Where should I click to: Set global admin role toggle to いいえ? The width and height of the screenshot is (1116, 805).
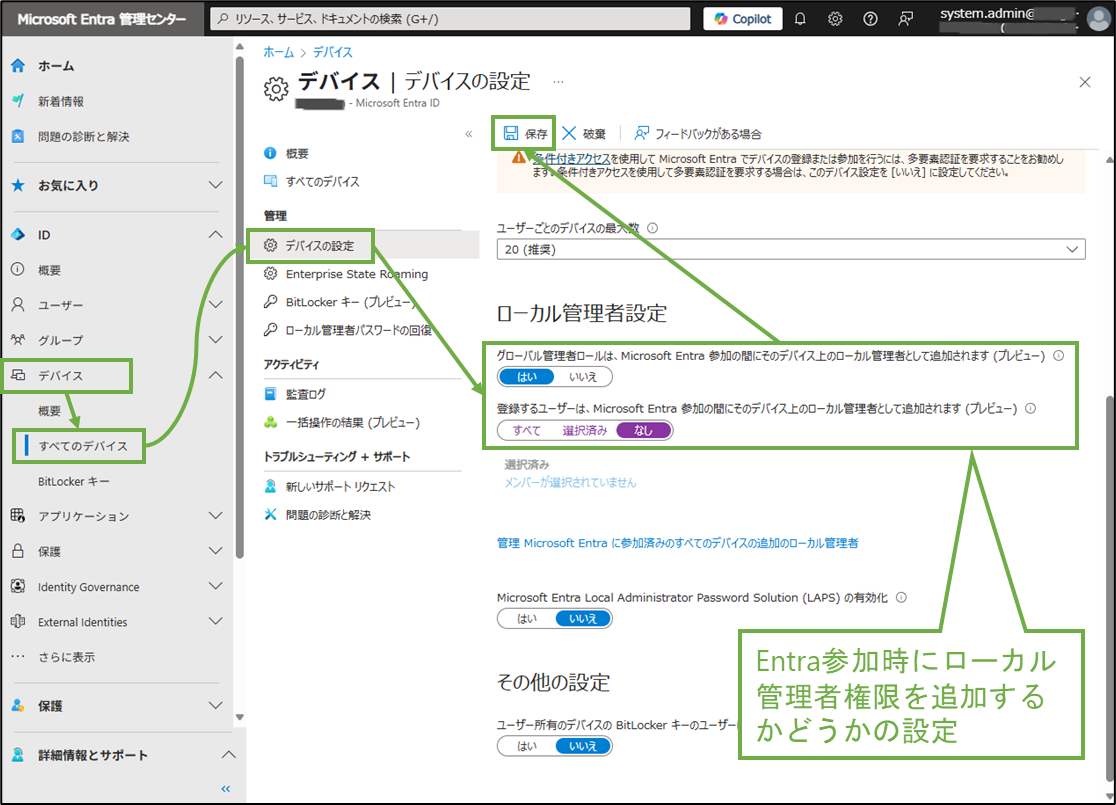coord(583,377)
